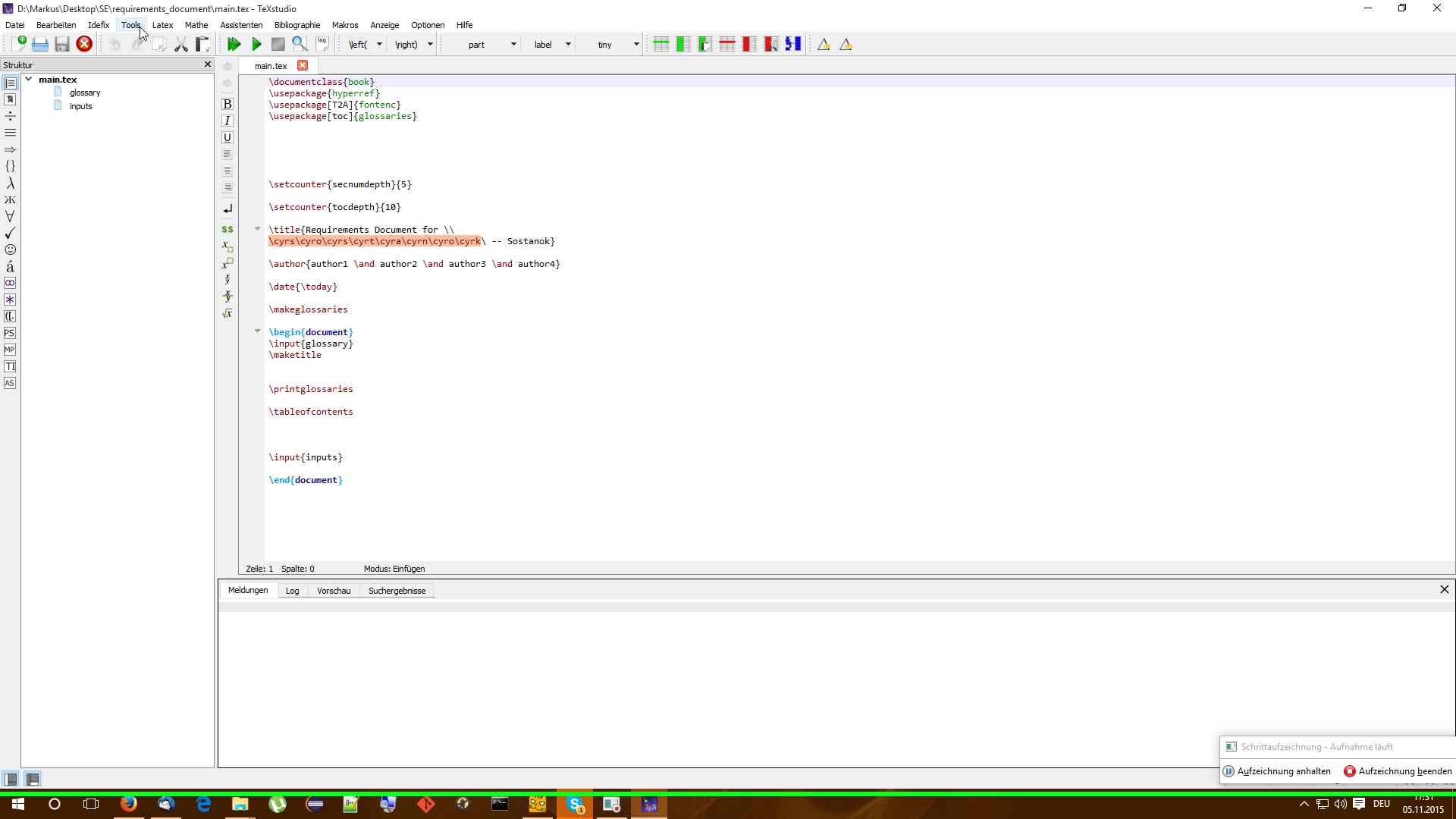Show the Structure view via its sidebar icon

point(10,83)
